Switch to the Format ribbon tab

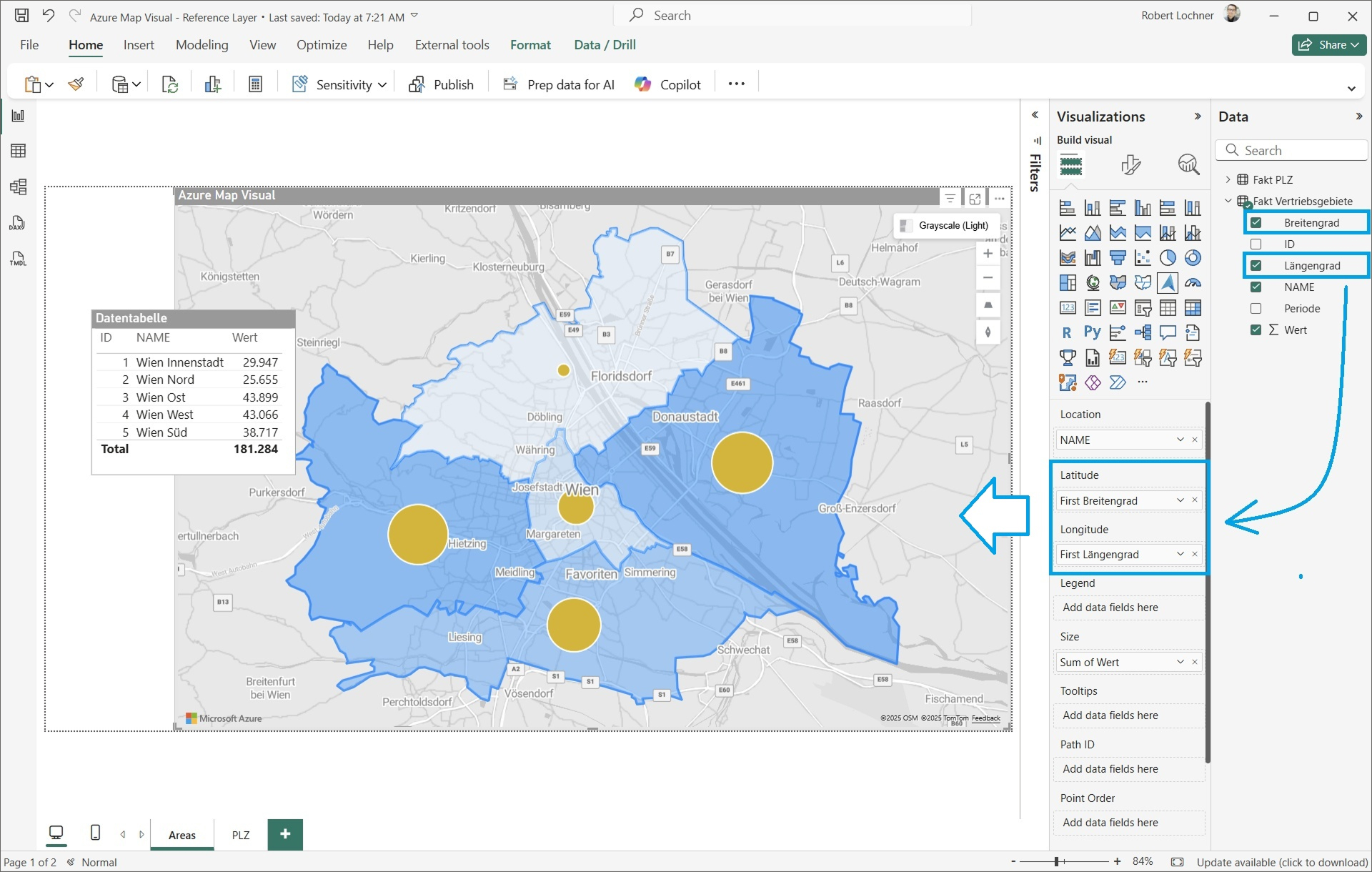[x=530, y=44]
